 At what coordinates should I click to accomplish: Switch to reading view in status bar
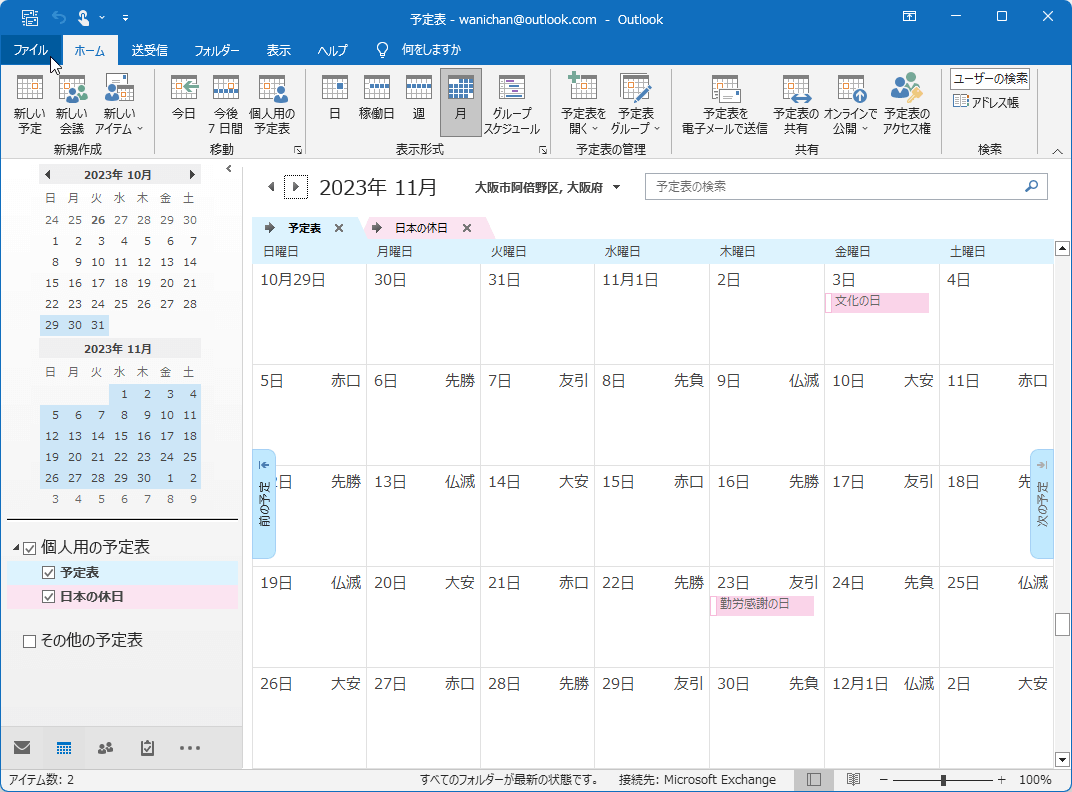click(x=853, y=780)
